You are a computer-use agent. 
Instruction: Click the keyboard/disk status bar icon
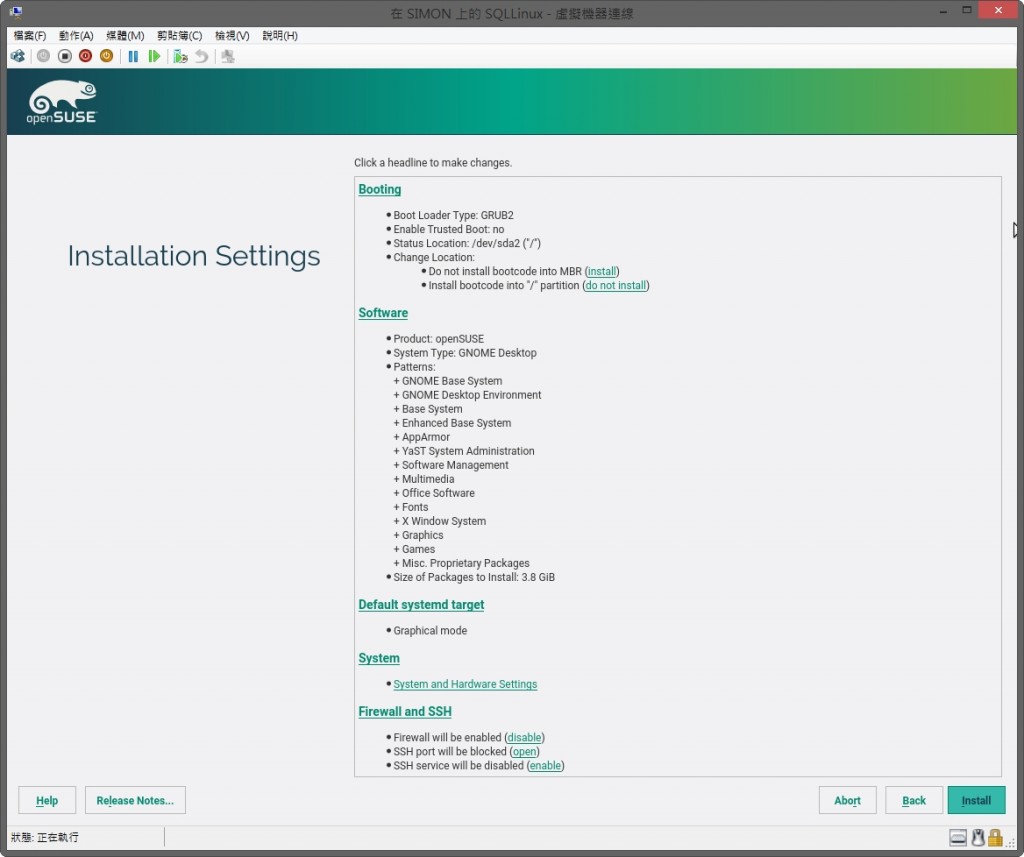coord(957,837)
